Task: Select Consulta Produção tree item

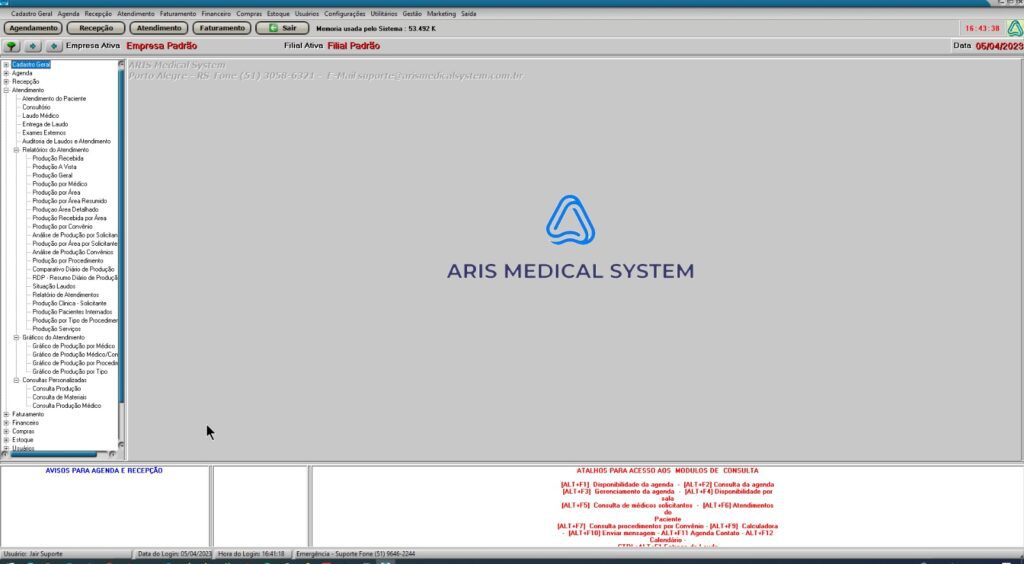Action: click(56, 388)
